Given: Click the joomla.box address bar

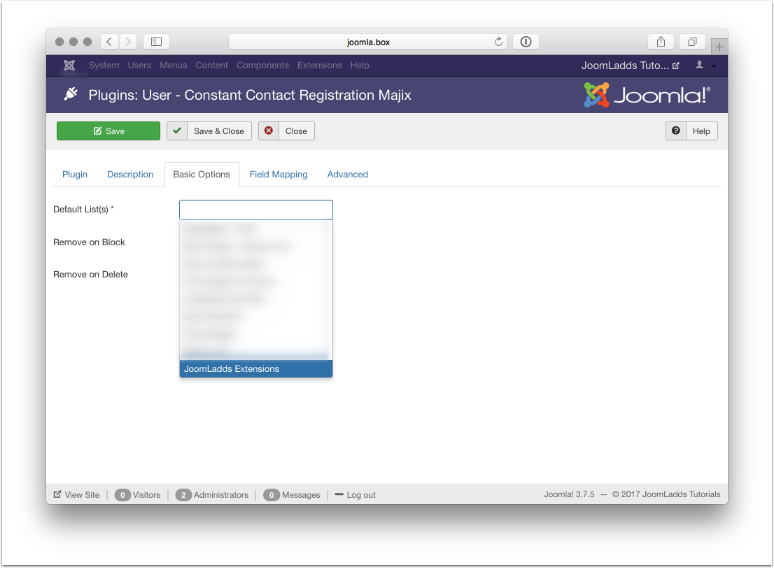Looking at the screenshot, I should [x=368, y=42].
